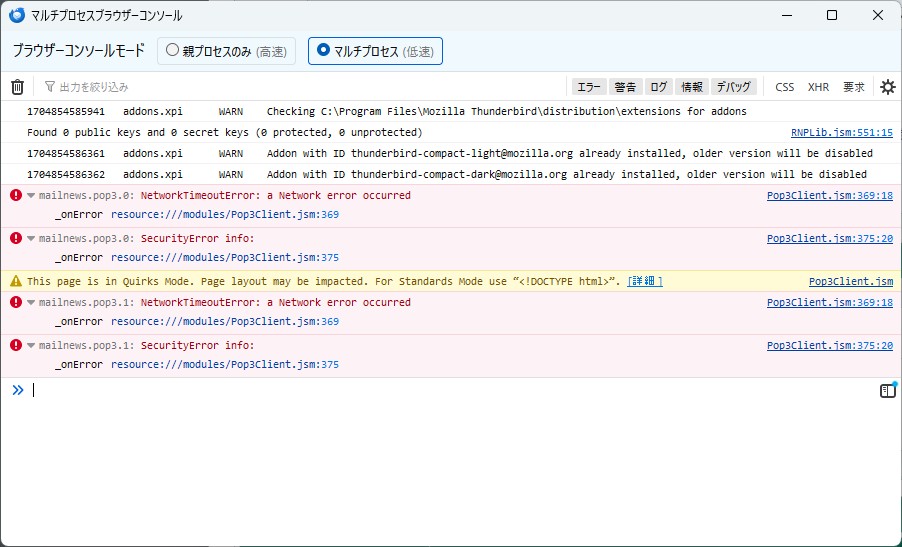Toggle the CSS filter

pyautogui.click(x=784, y=87)
